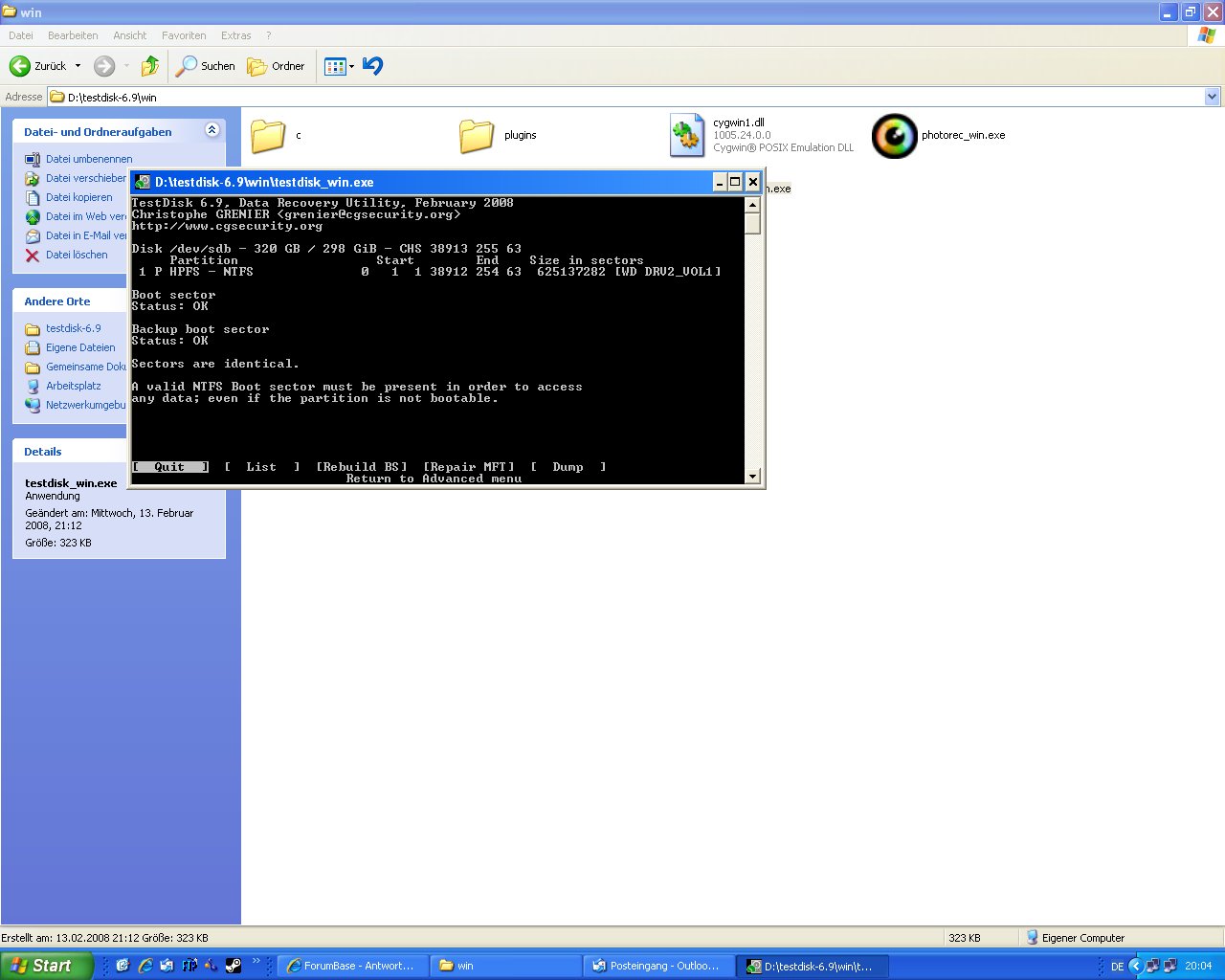Open the Datei menu

21,35
